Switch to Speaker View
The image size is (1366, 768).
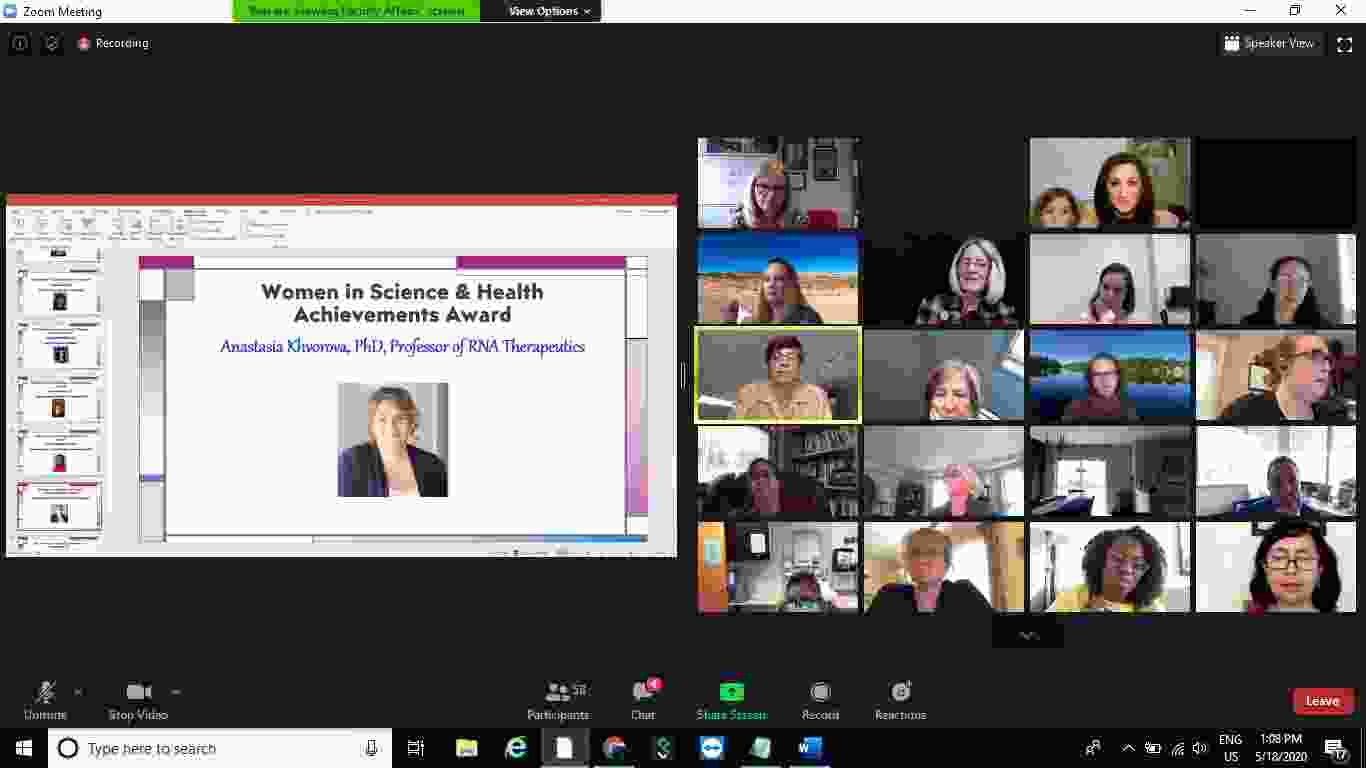[x=1269, y=44]
